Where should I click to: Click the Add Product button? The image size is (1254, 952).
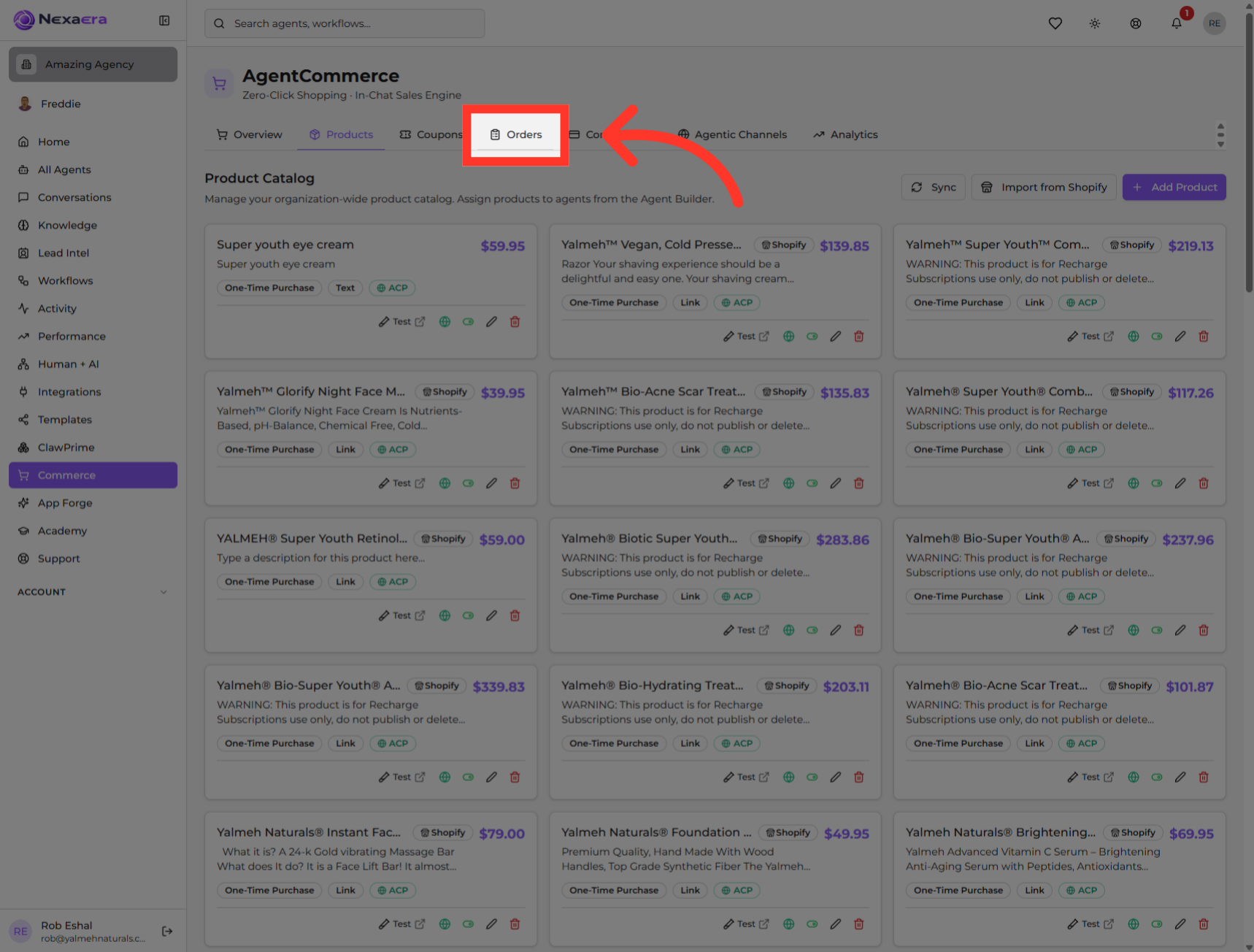click(x=1174, y=187)
